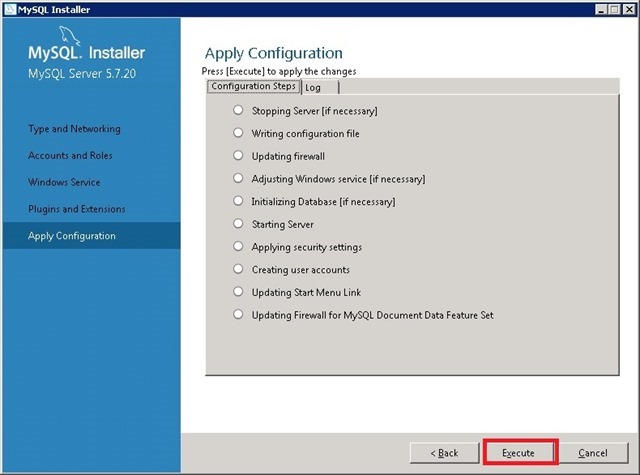Open Type and Networking step in sidebar

[x=74, y=129]
